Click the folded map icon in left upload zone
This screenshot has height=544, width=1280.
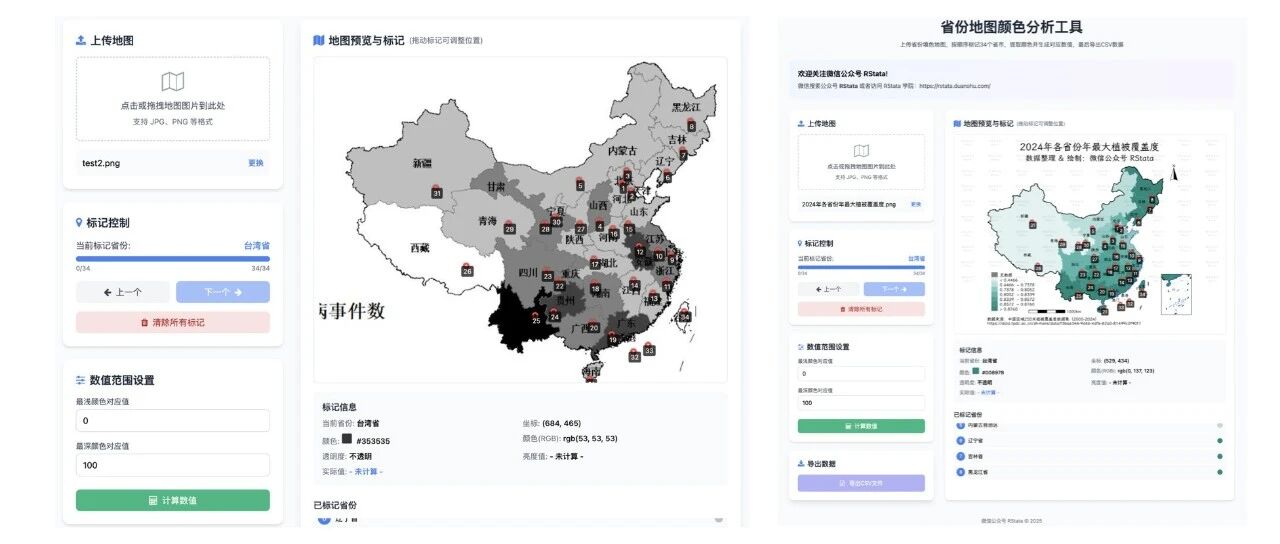172,81
